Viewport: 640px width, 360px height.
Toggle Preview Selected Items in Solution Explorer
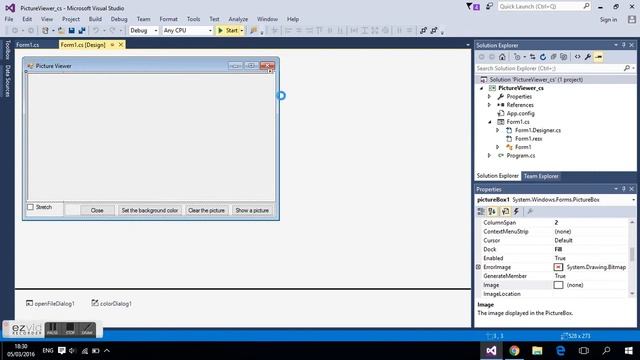pos(598,57)
